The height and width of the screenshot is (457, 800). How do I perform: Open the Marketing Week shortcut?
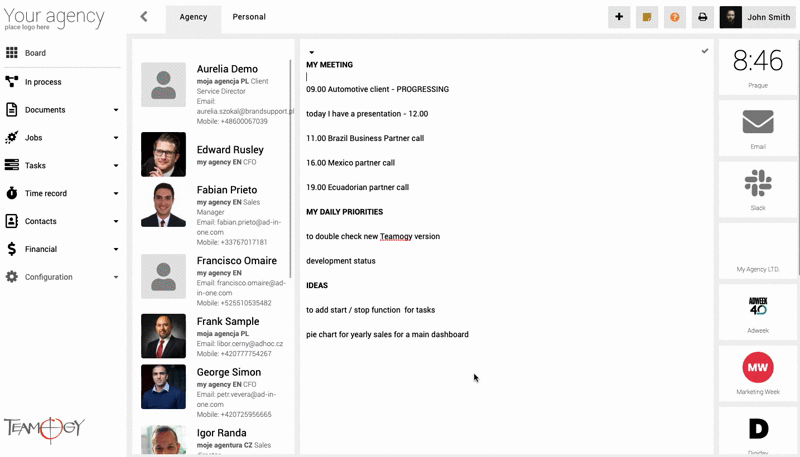758,368
